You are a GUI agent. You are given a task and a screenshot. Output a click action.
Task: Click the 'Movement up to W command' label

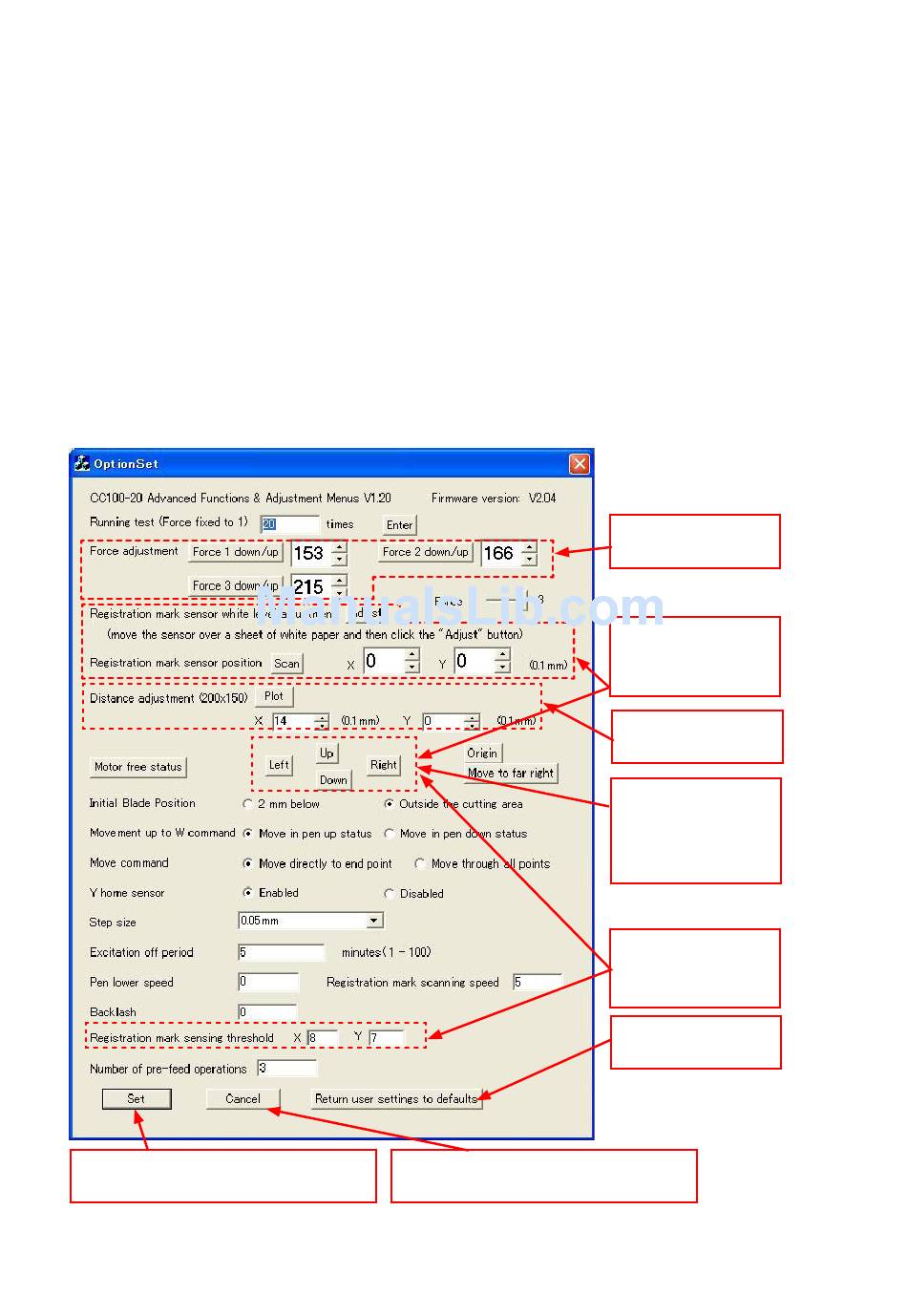point(162,833)
